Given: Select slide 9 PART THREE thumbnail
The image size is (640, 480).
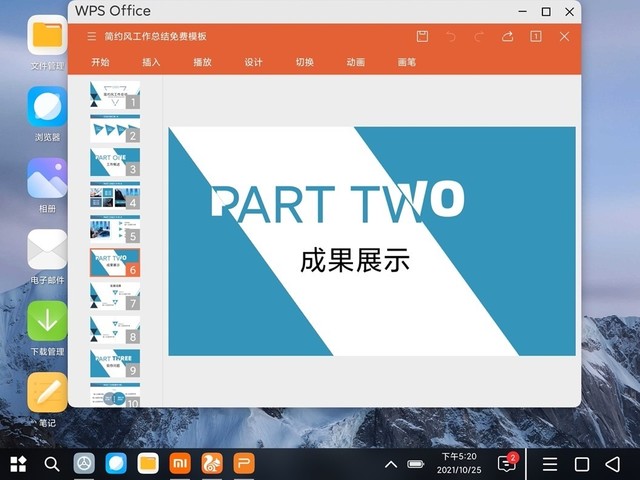Looking at the screenshot, I should (x=114, y=362).
